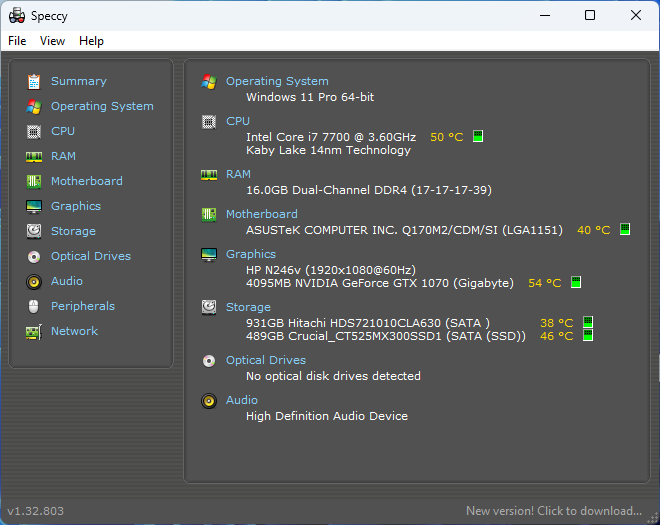Click the RAM icon in main panel
660x525 pixels.
point(209,175)
